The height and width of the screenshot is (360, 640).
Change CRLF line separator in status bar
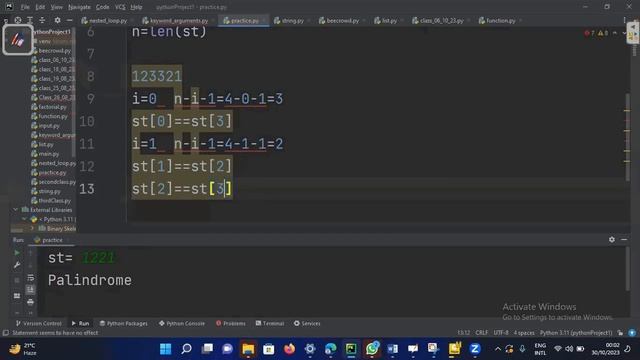click(482, 333)
